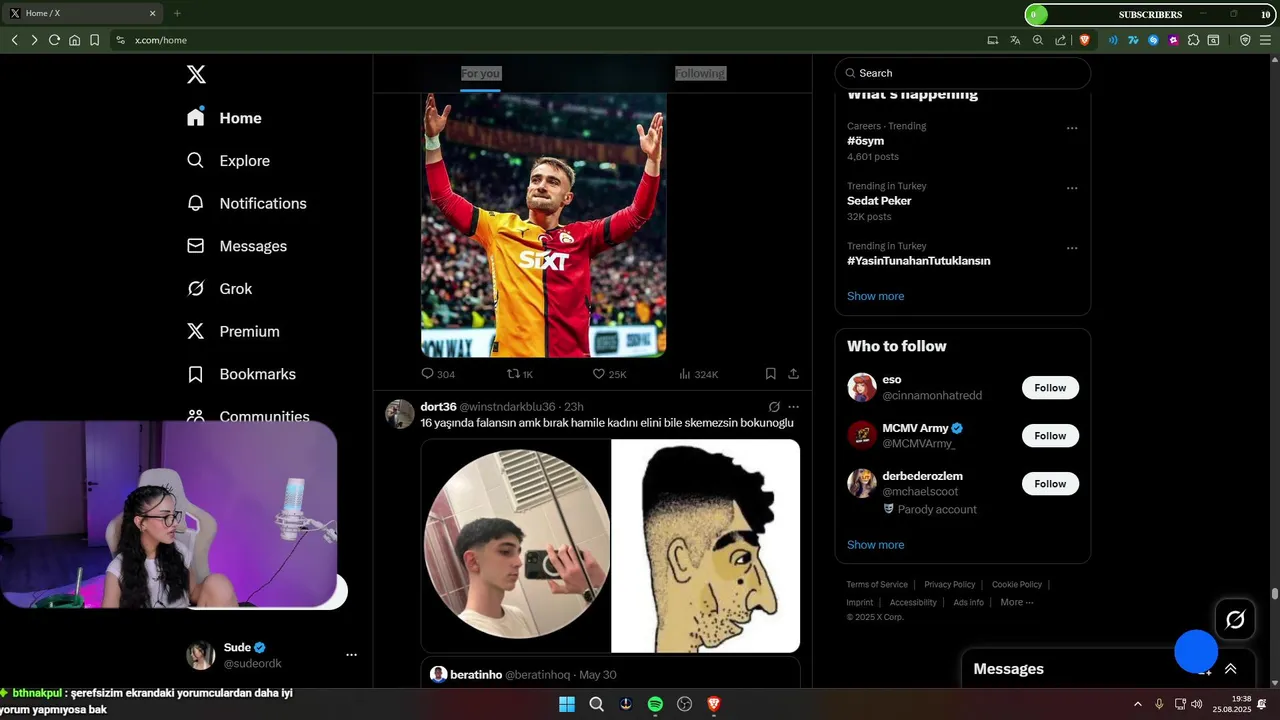Click the browser bookmark icon
The width and height of the screenshot is (1280, 720).
[x=94, y=40]
